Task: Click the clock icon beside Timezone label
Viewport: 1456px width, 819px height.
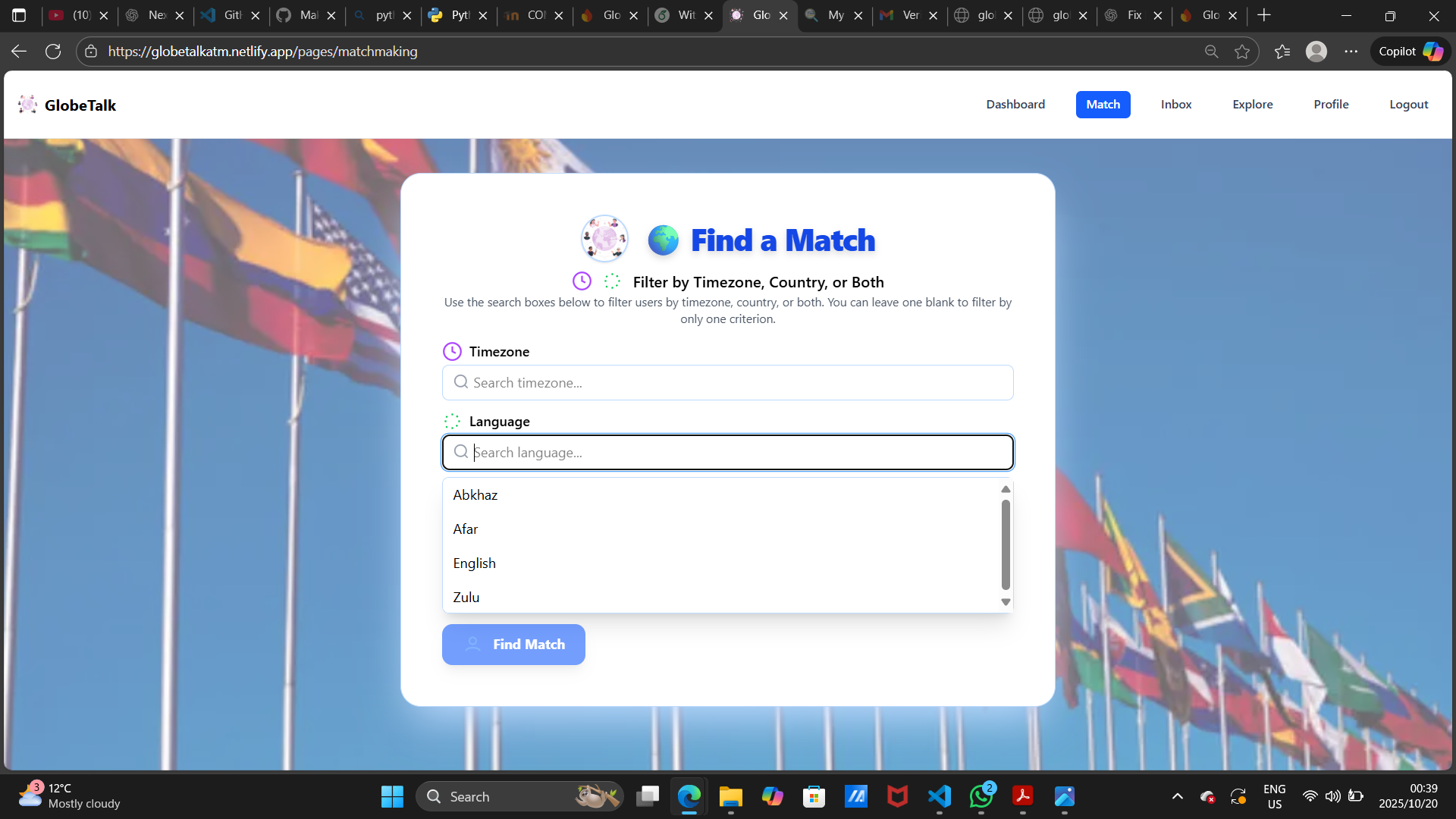Action: (x=453, y=351)
